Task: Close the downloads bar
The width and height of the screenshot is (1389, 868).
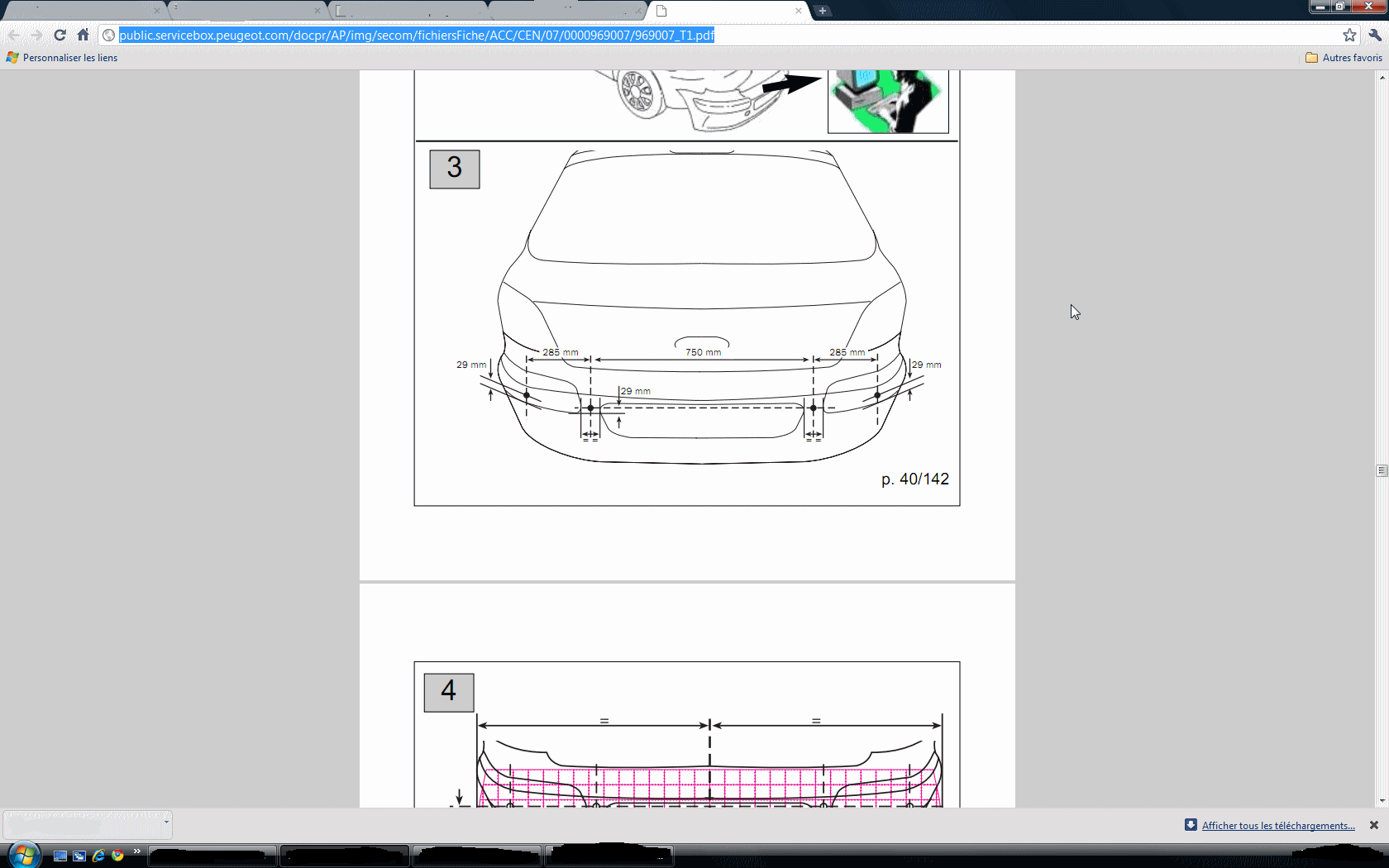Action: [x=1374, y=825]
